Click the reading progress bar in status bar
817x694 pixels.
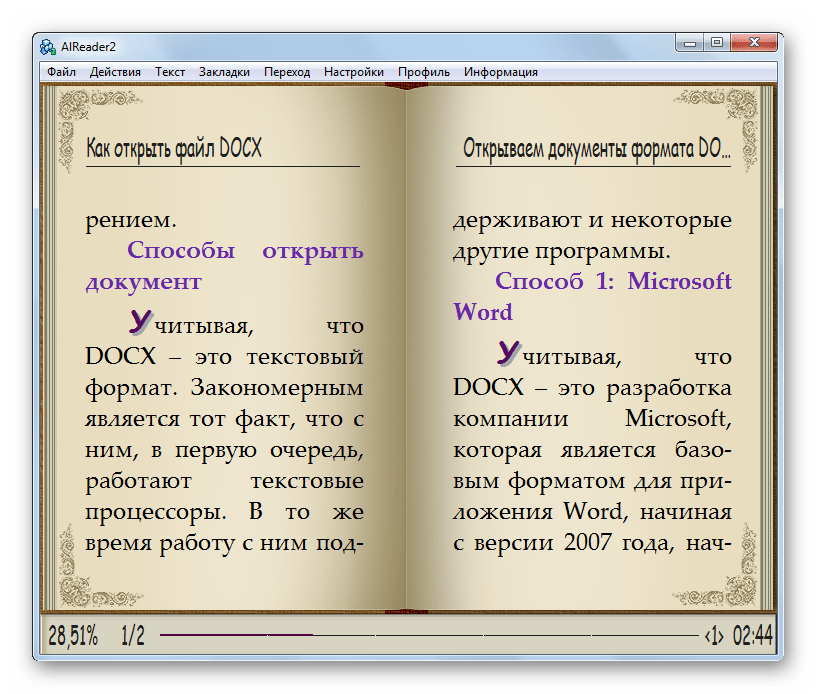point(428,635)
